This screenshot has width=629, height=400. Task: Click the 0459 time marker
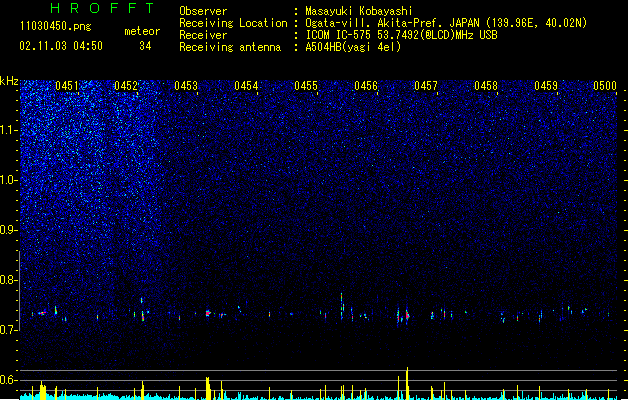pos(546,86)
